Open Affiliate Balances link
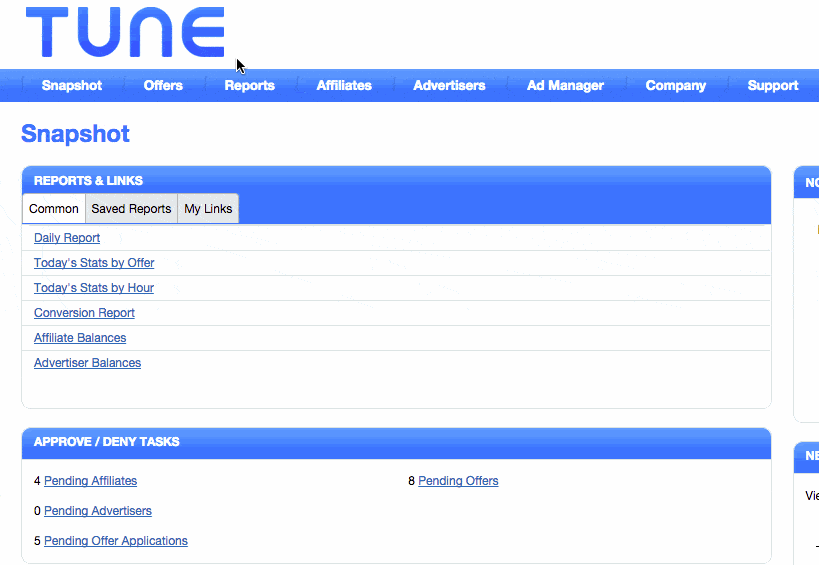The height and width of the screenshot is (565, 819). (x=80, y=338)
